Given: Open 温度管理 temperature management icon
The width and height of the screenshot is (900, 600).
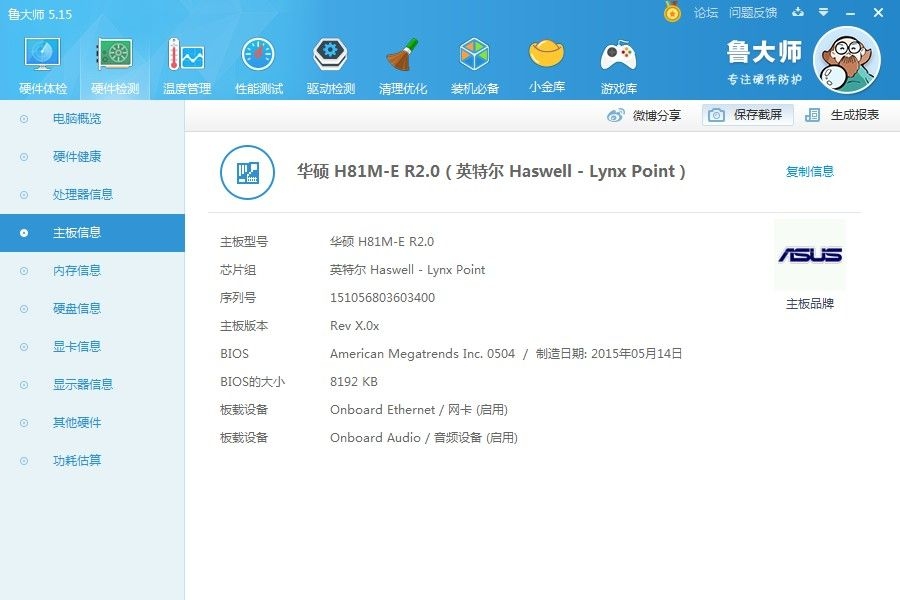Looking at the screenshot, I should [x=187, y=55].
